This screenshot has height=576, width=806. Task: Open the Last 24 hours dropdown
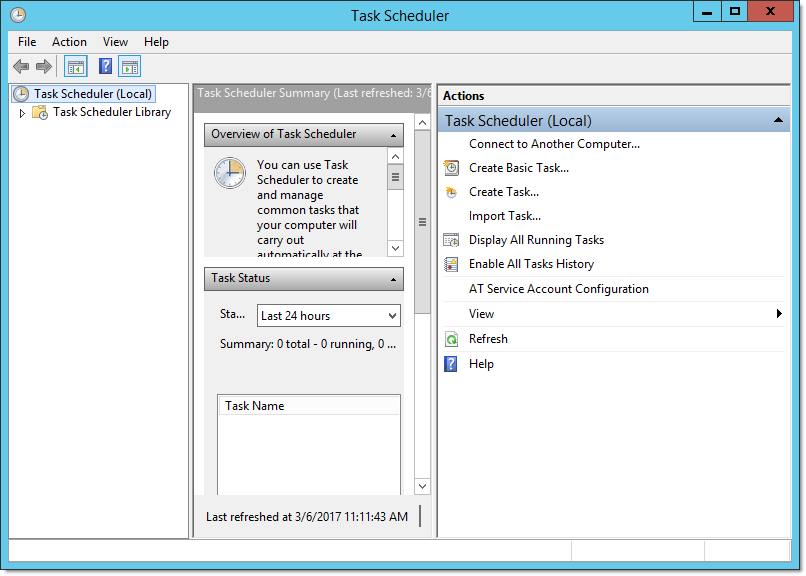pyautogui.click(x=328, y=316)
